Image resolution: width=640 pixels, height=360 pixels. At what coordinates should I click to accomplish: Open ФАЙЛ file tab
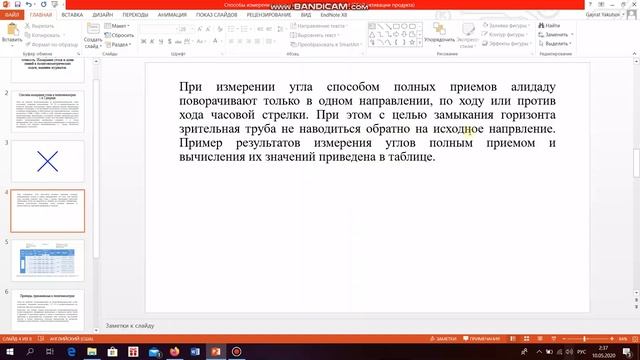pyautogui.click(x=12, y=15)
